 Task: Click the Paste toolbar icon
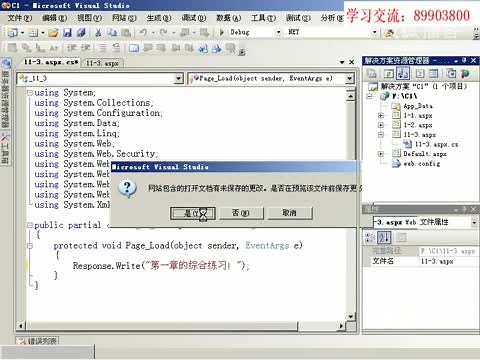pyautogui.click(x=126, y=32)
